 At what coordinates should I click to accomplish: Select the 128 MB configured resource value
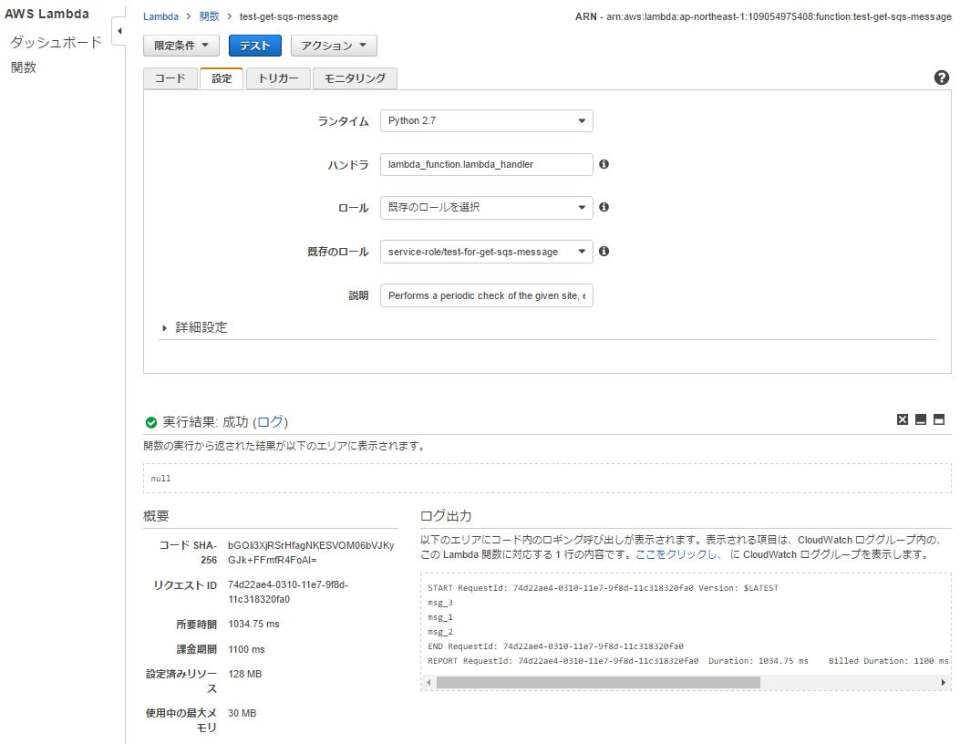point(245,674)
